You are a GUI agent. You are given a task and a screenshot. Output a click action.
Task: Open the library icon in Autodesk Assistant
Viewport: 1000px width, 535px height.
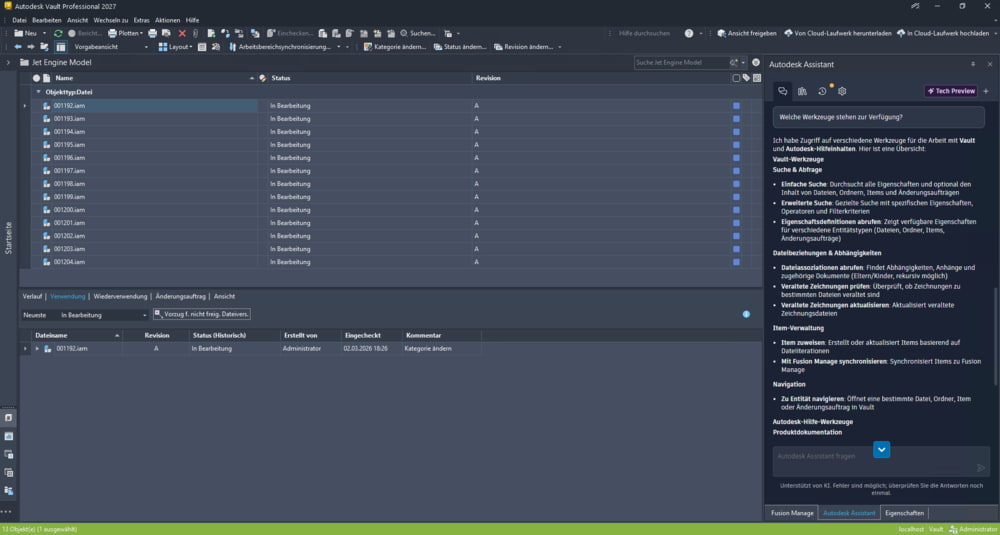[802, 91]
